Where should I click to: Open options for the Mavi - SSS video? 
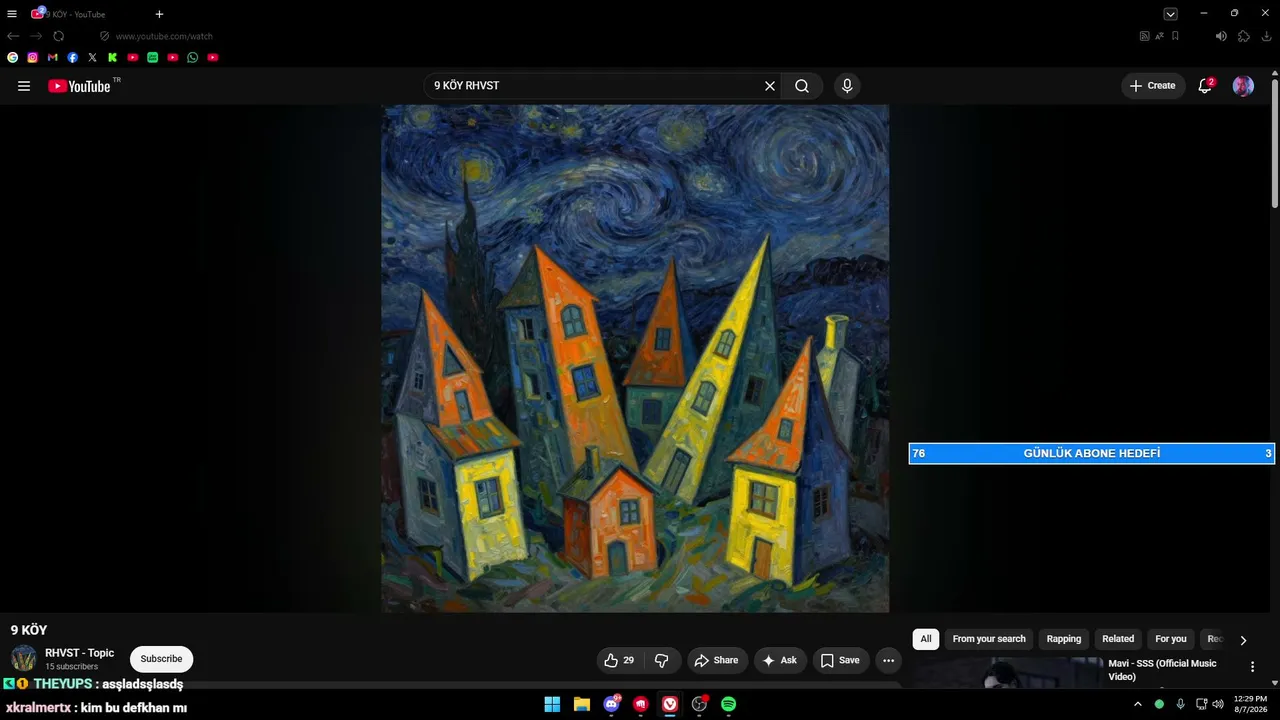1252,667
